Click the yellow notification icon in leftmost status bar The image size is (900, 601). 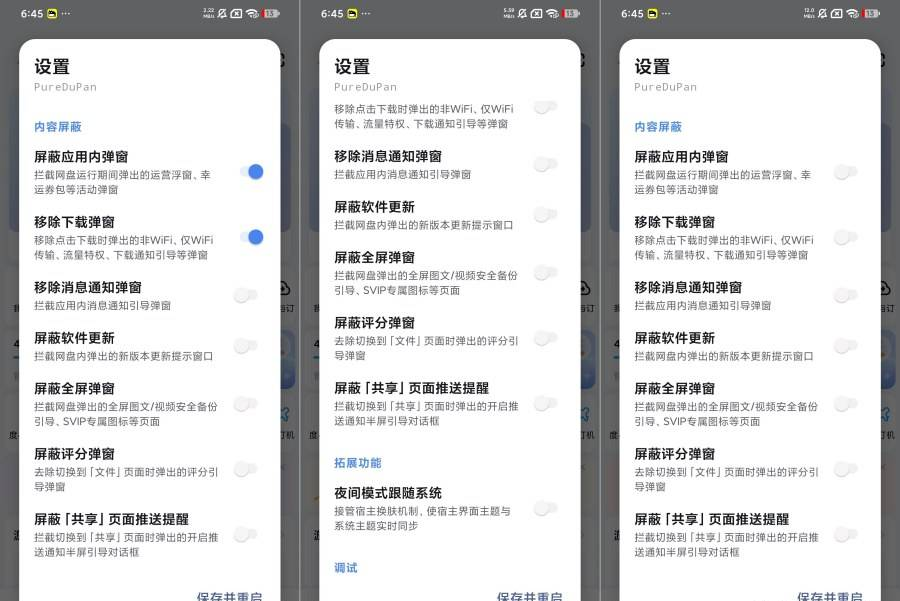click(x=52, y=13)
